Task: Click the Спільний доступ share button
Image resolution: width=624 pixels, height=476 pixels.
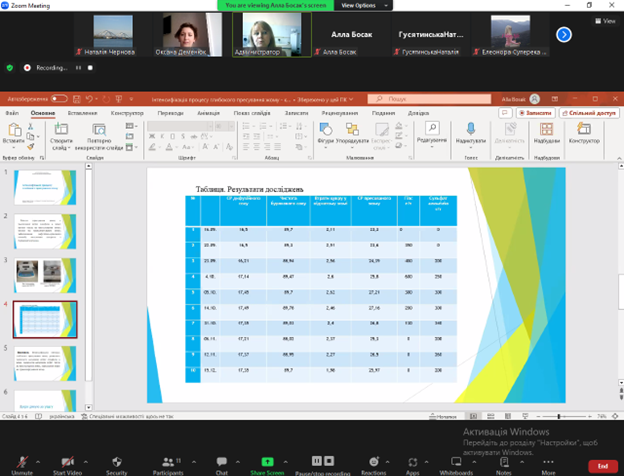Action: 589,113
